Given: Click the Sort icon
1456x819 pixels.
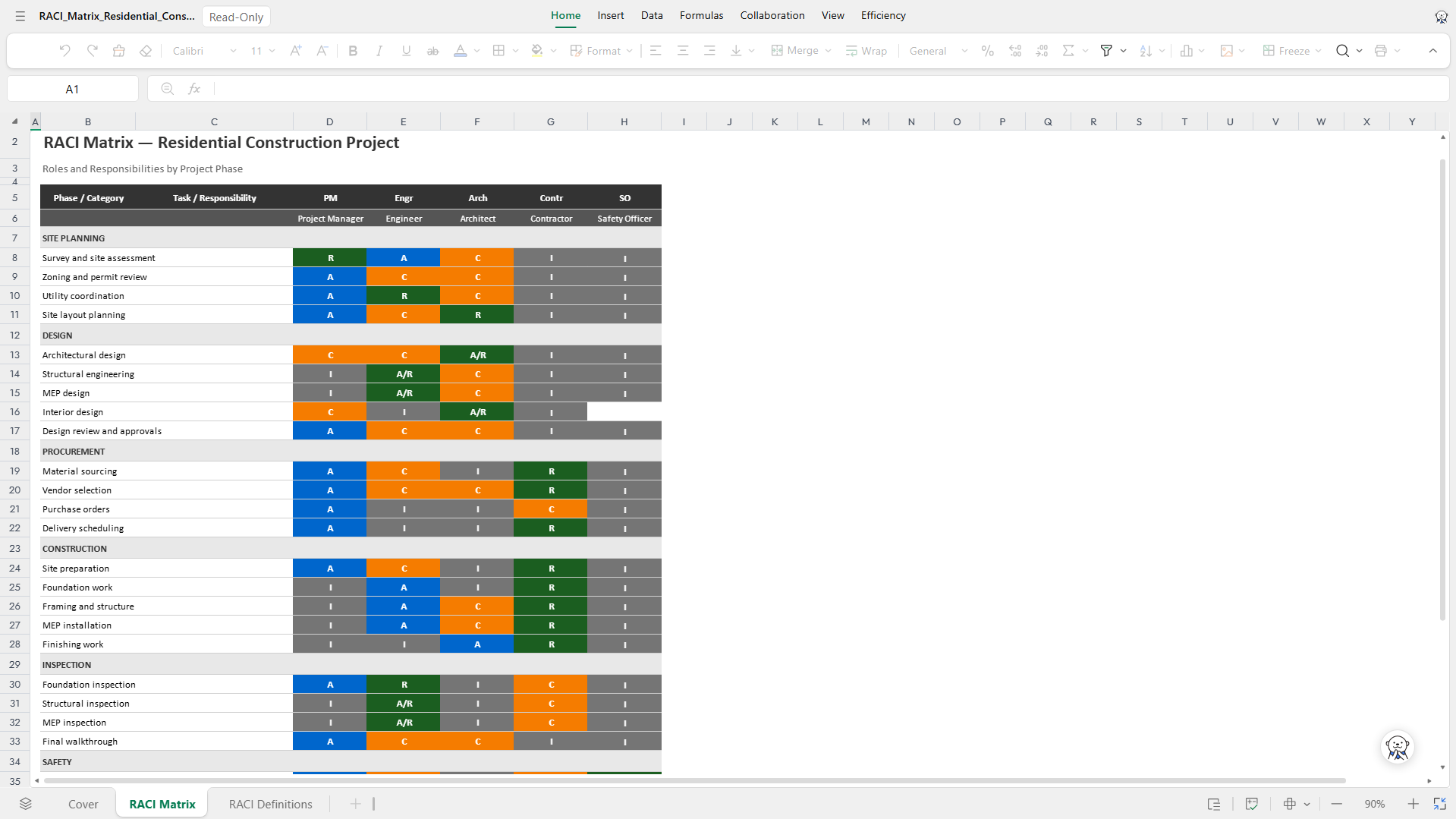Looking at the screenshot, I should click(x=1146, y=51).
